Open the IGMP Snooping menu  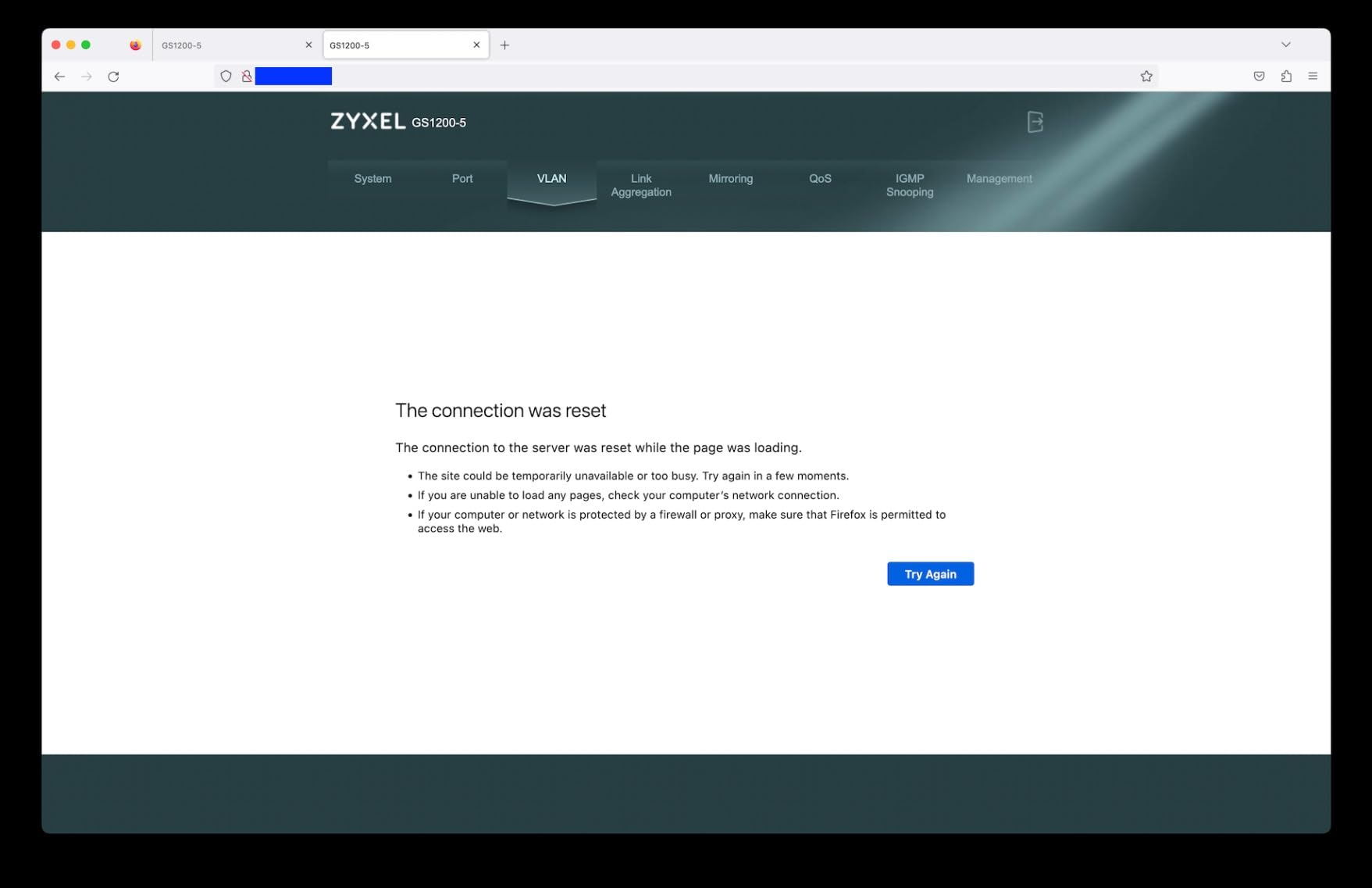point(910,185)
